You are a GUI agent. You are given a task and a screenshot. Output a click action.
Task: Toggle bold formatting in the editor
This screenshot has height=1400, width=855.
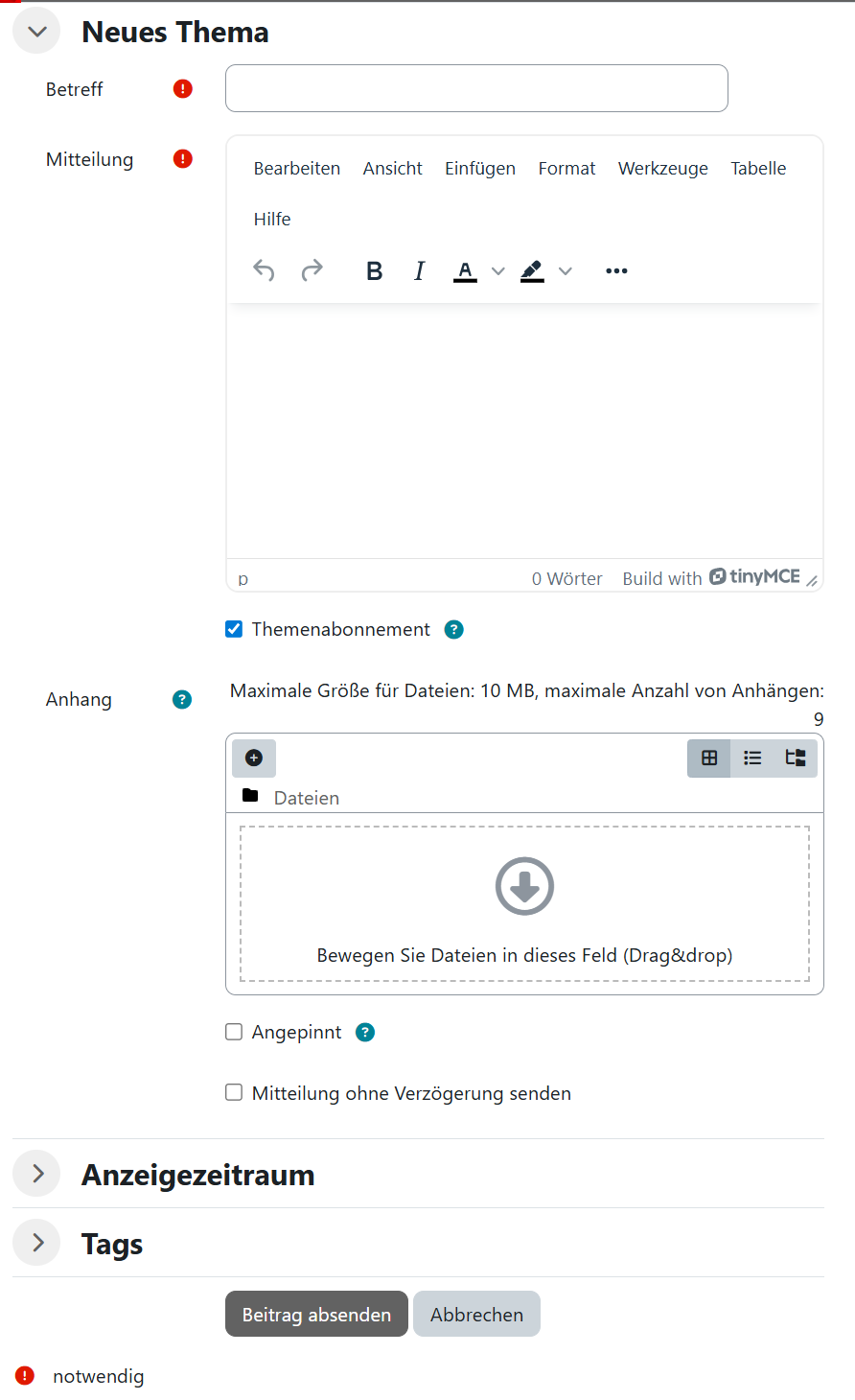375,271
